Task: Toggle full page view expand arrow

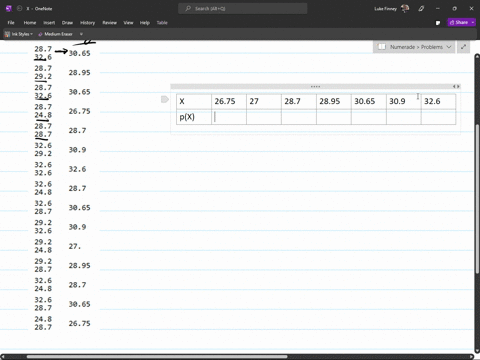Action: tap(463, 47)
